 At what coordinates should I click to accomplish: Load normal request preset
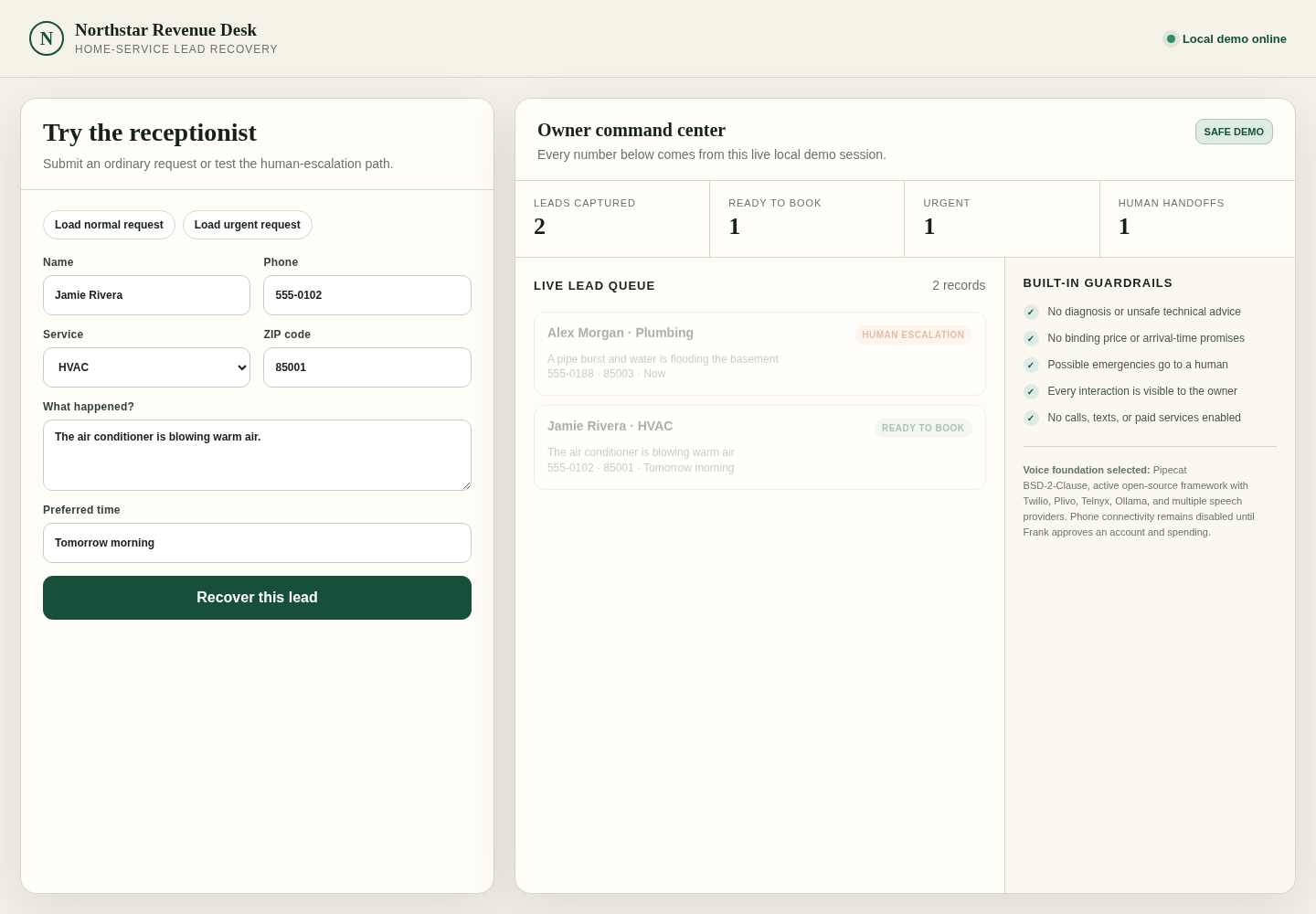pos(109,225)
